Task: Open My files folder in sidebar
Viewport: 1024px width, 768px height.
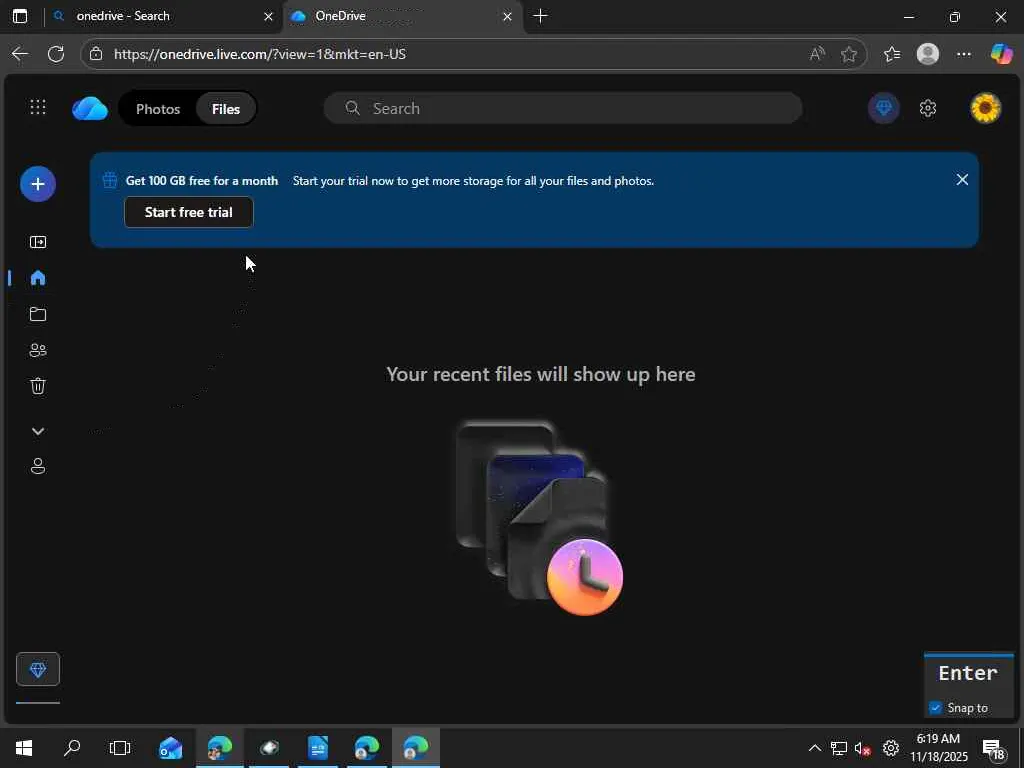Action: tap(38, 314)
